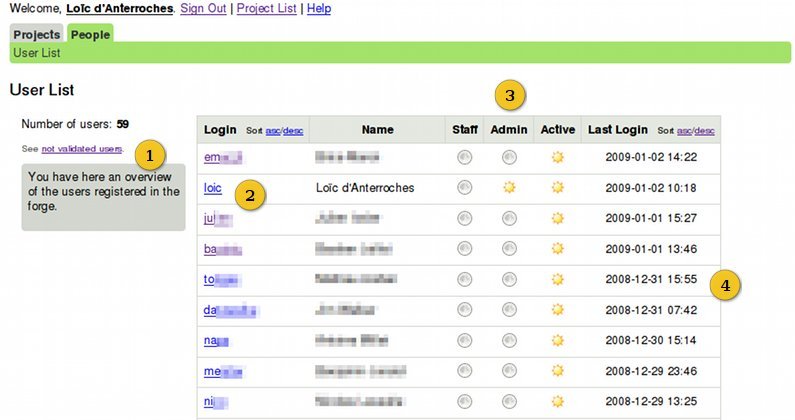Select last login 2009-01-02 10:18
The image size is (795, 420).
651,188
